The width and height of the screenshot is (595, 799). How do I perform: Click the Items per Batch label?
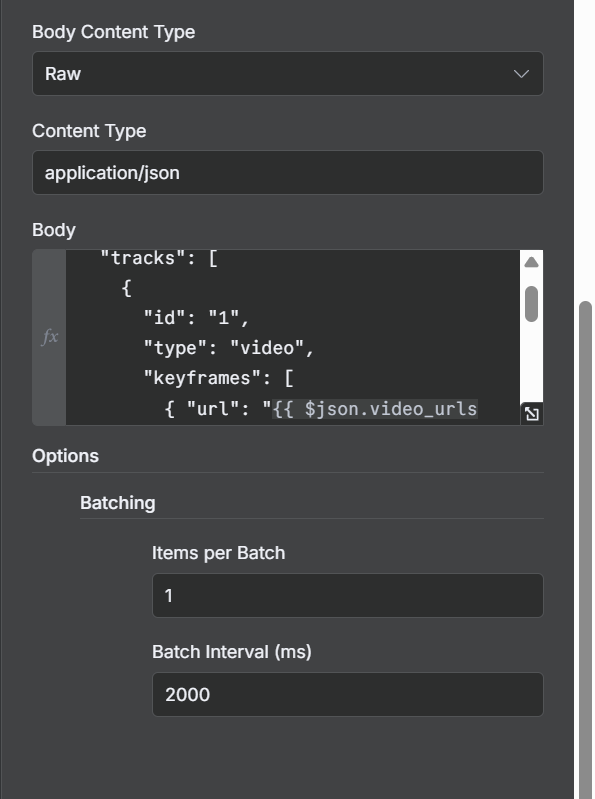pyautogui.click(x=219, y=553)
